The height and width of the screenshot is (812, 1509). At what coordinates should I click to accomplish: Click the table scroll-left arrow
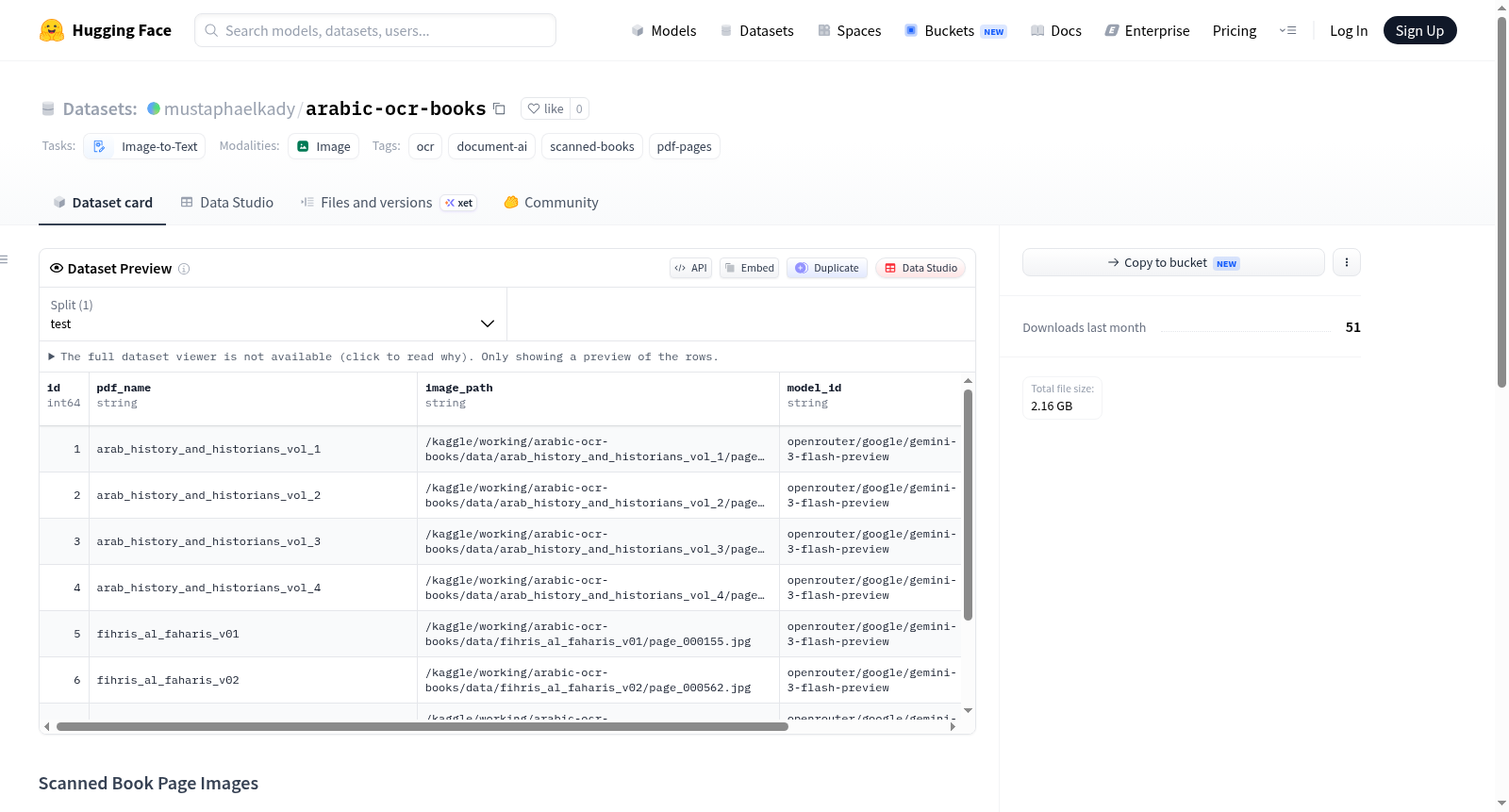[46, 726]
